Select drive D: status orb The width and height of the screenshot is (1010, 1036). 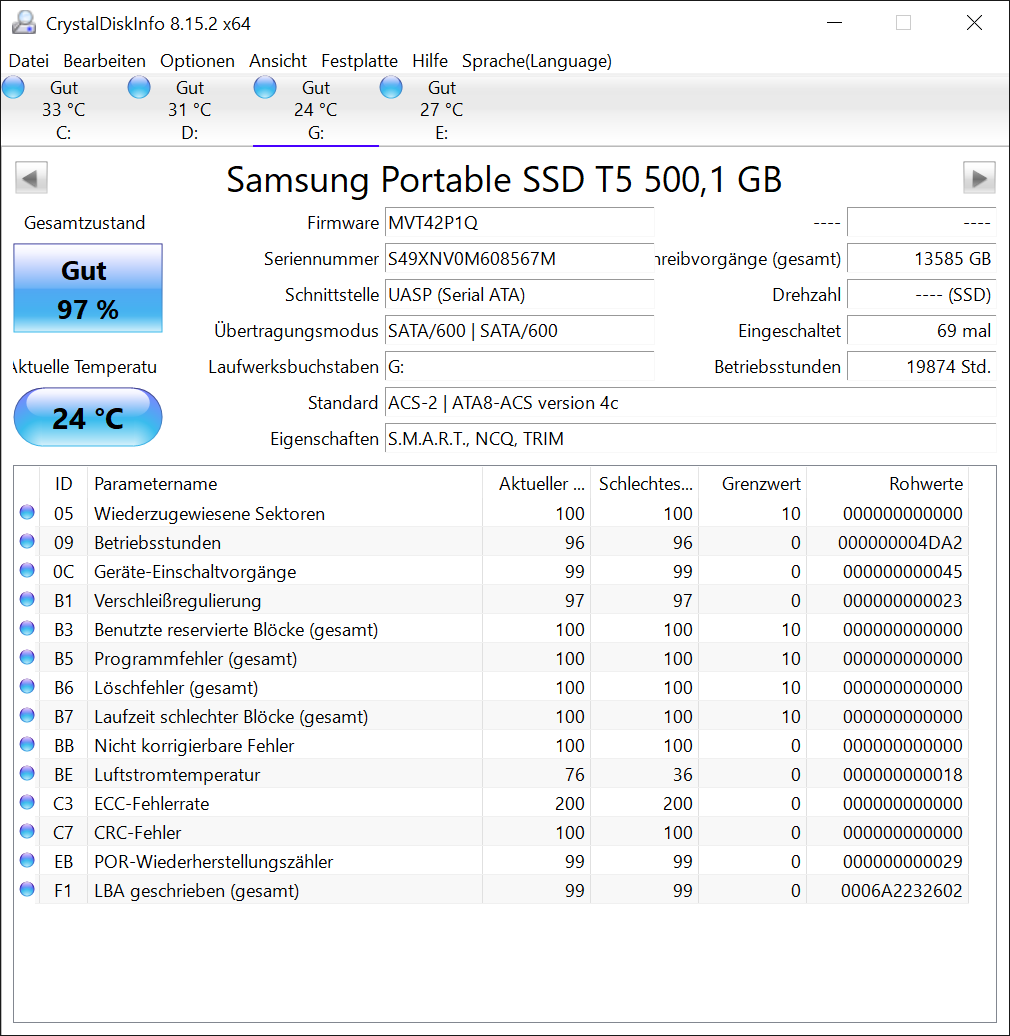pos(139,87)
